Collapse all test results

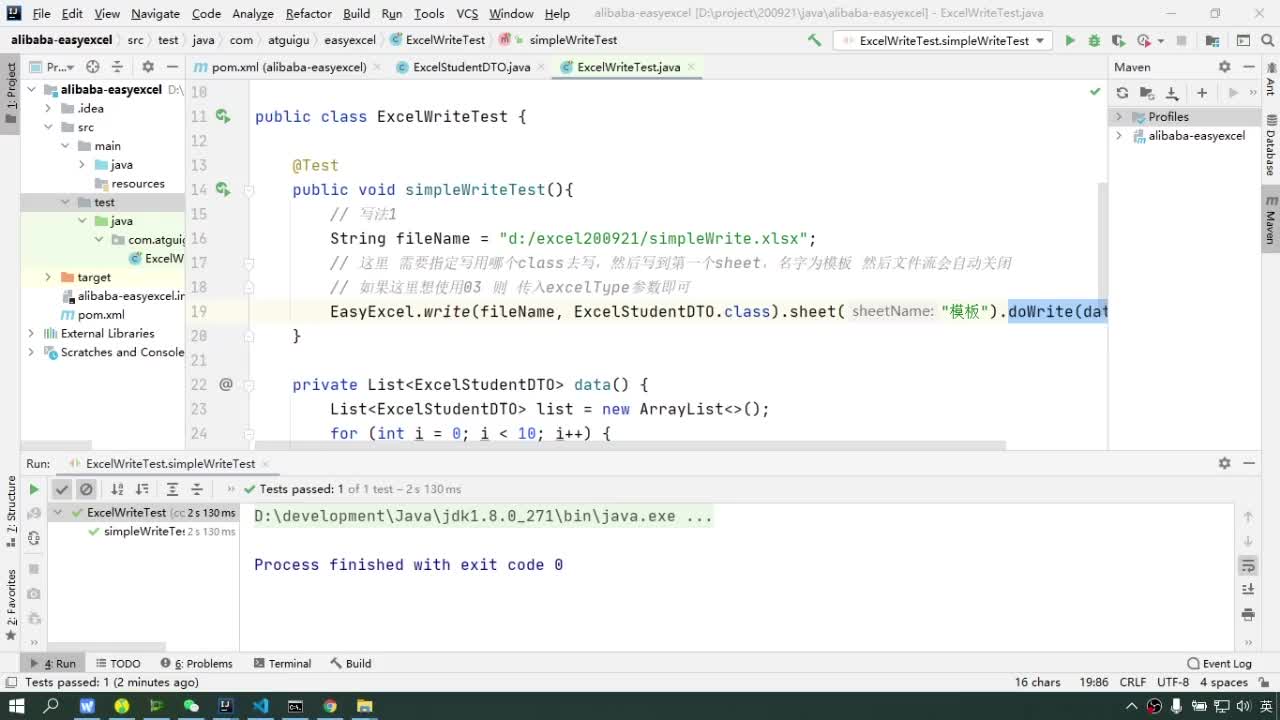pos(197,489)
